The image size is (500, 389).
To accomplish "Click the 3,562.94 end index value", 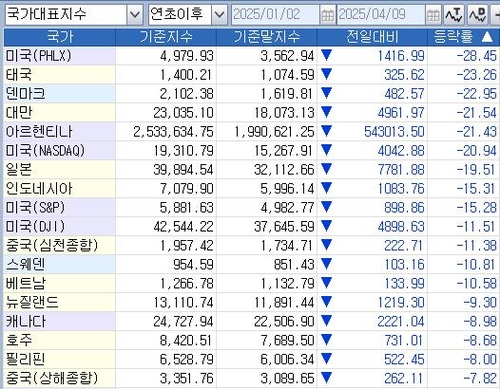I will [287, 56].
